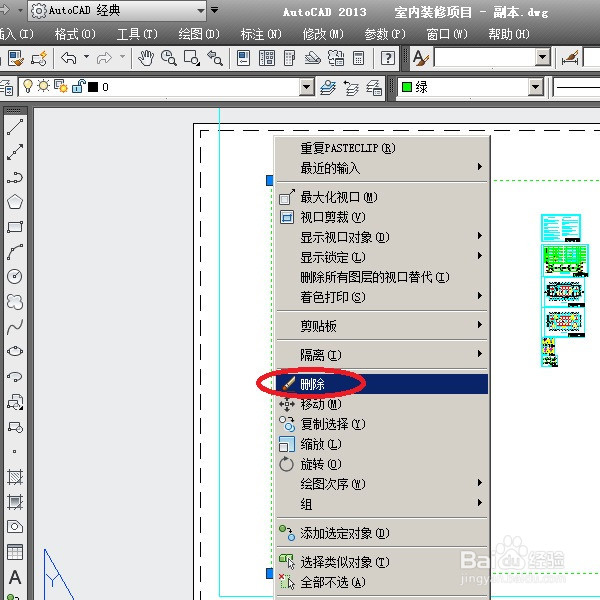Activate Zoom Realtime tool
The image size is (600, 600).
pos(169,58)
